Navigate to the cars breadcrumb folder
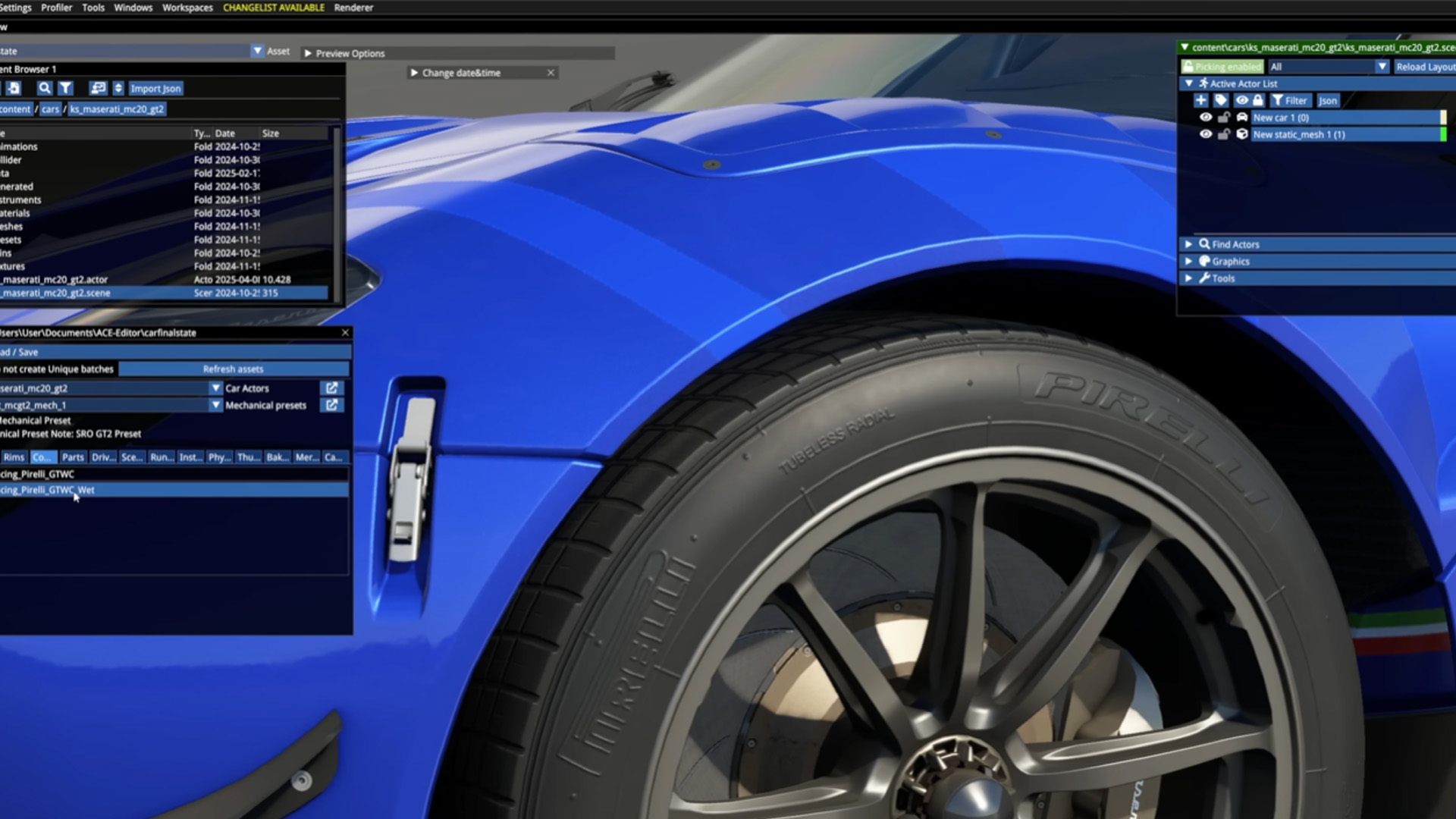Screen dimensions: 1456x819 tap(50, 109)
